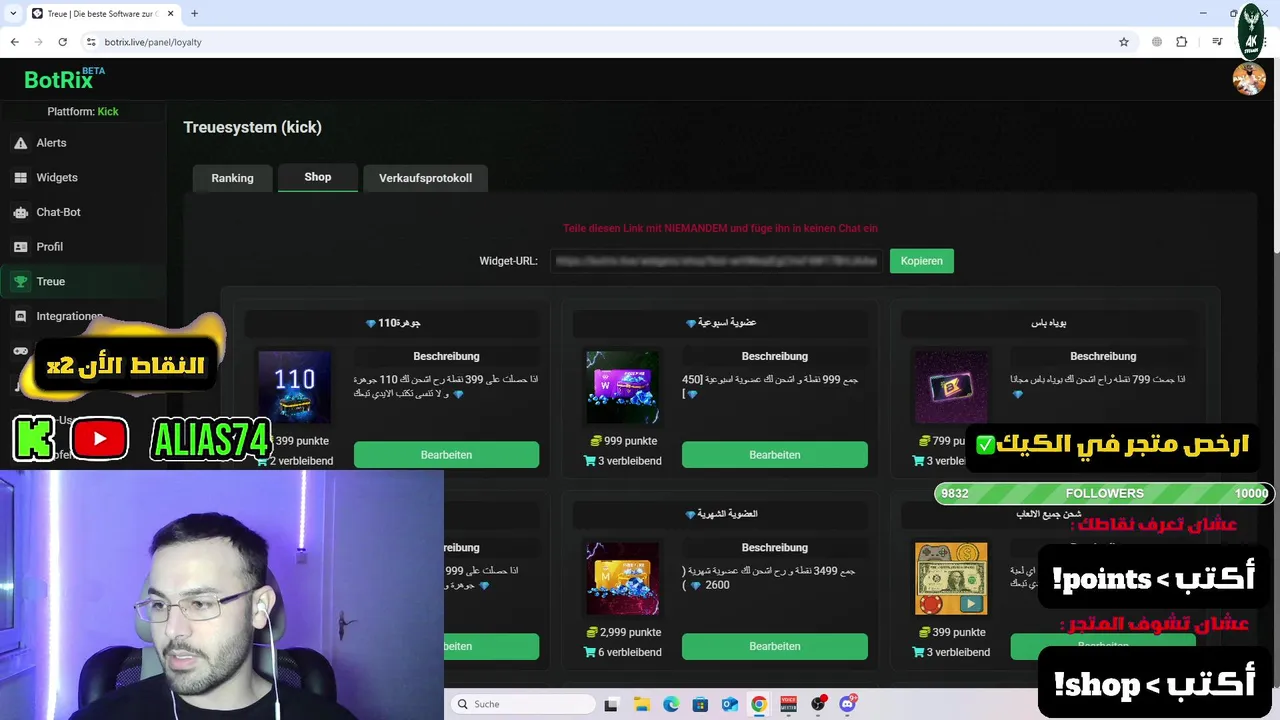Open the media control icon in Chrome toolbar
Screen dimensions: 1280x720
(x=1217, y=42)
